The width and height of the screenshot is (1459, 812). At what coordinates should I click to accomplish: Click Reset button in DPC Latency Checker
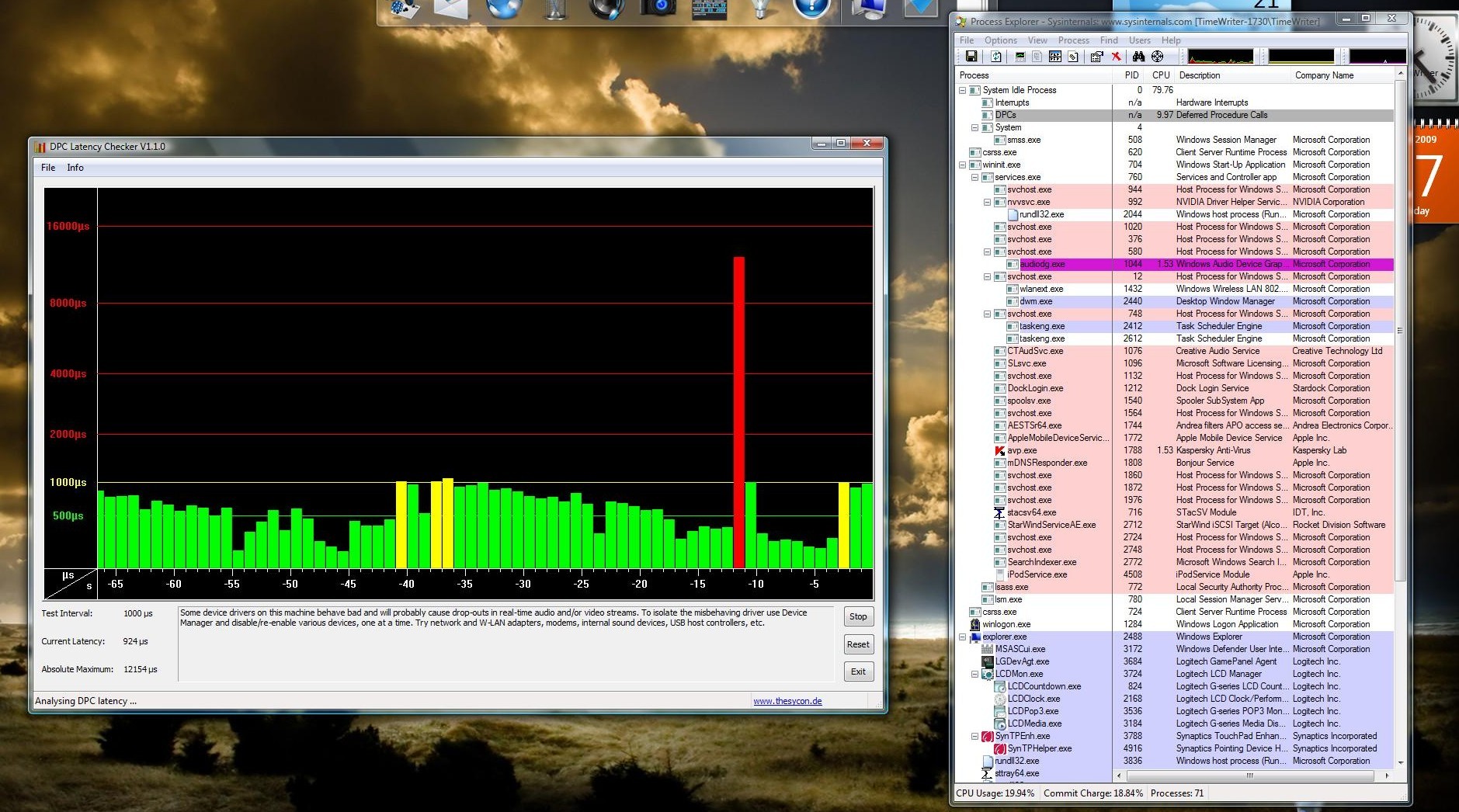(858, 644)
